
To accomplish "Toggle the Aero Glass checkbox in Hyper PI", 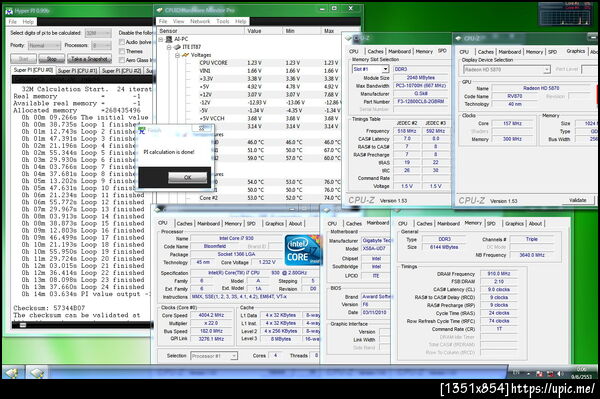I will tap(122, 60).
